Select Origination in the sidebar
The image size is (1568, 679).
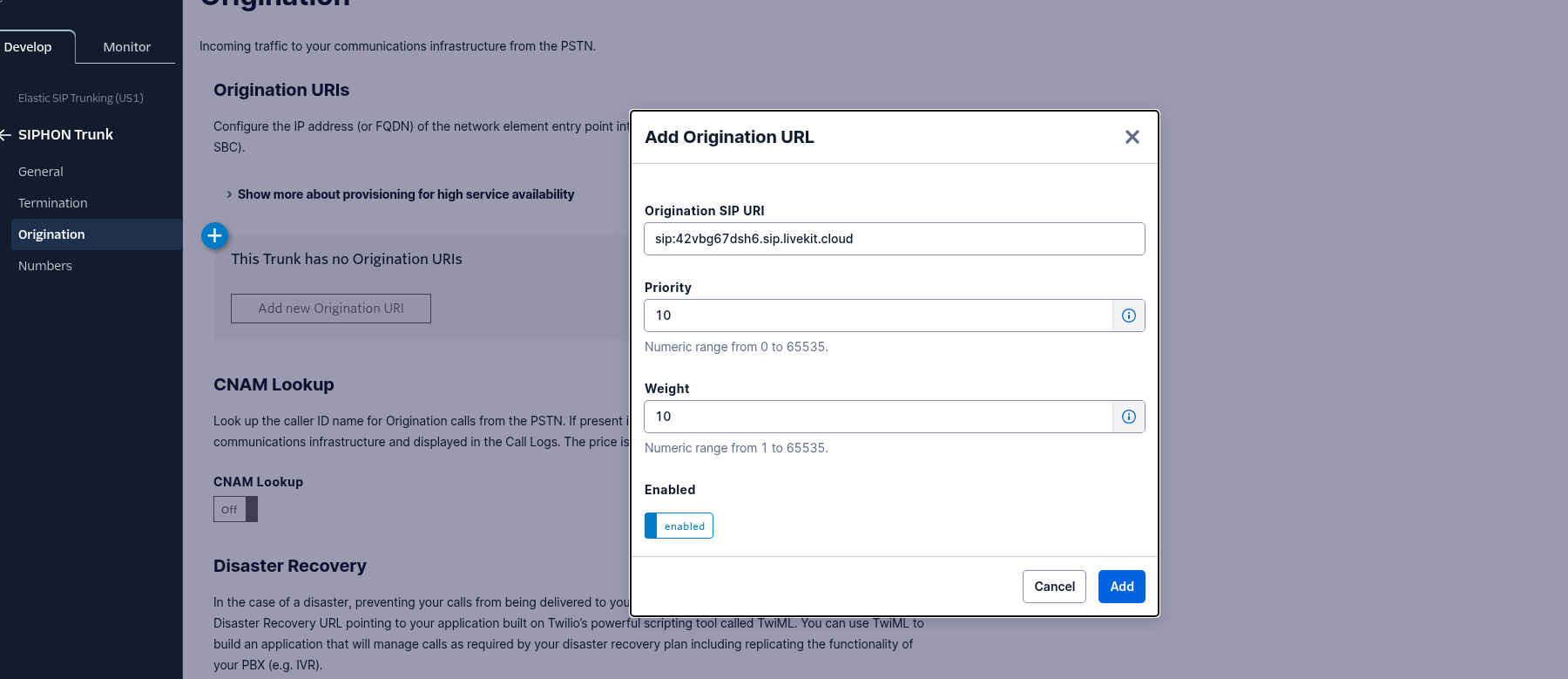pos(51,234)
